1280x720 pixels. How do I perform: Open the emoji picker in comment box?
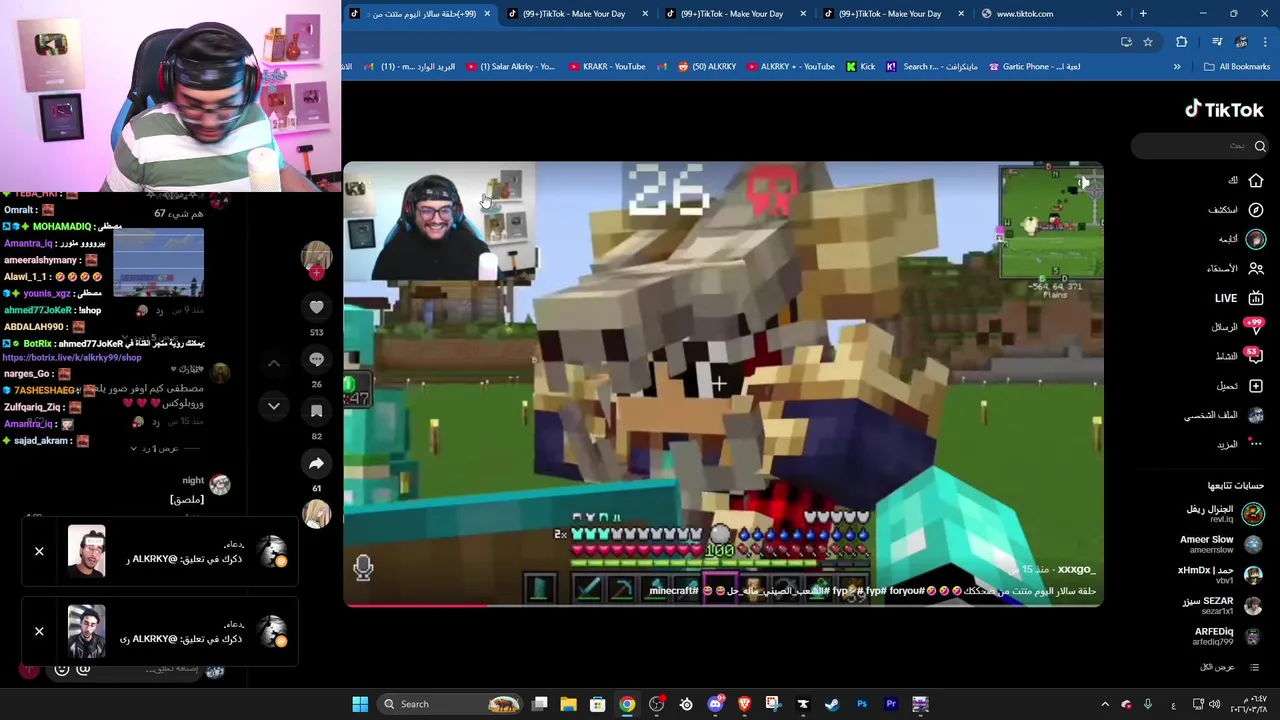[x=62, y=669]
